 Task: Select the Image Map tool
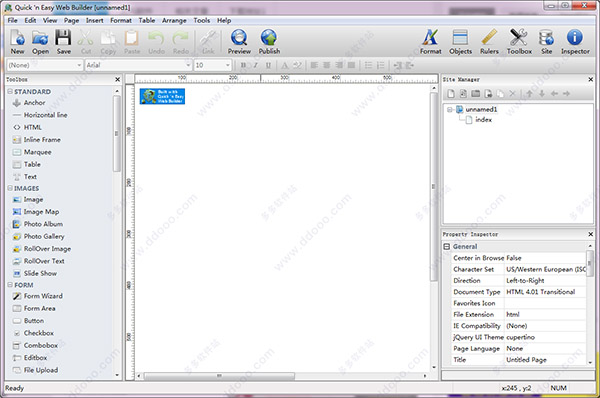(36, 212)
